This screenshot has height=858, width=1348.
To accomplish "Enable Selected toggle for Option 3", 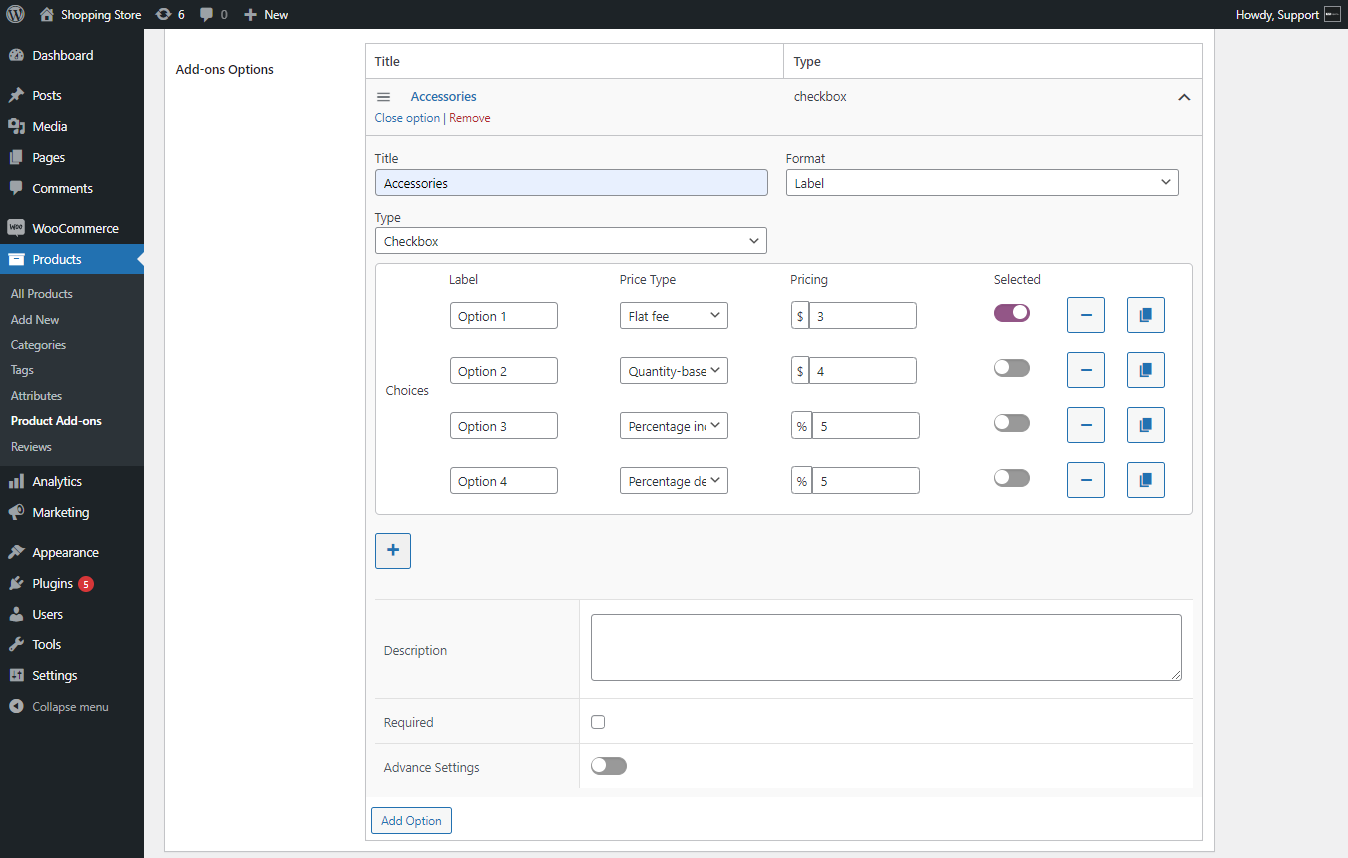I will click(1012, 423).
